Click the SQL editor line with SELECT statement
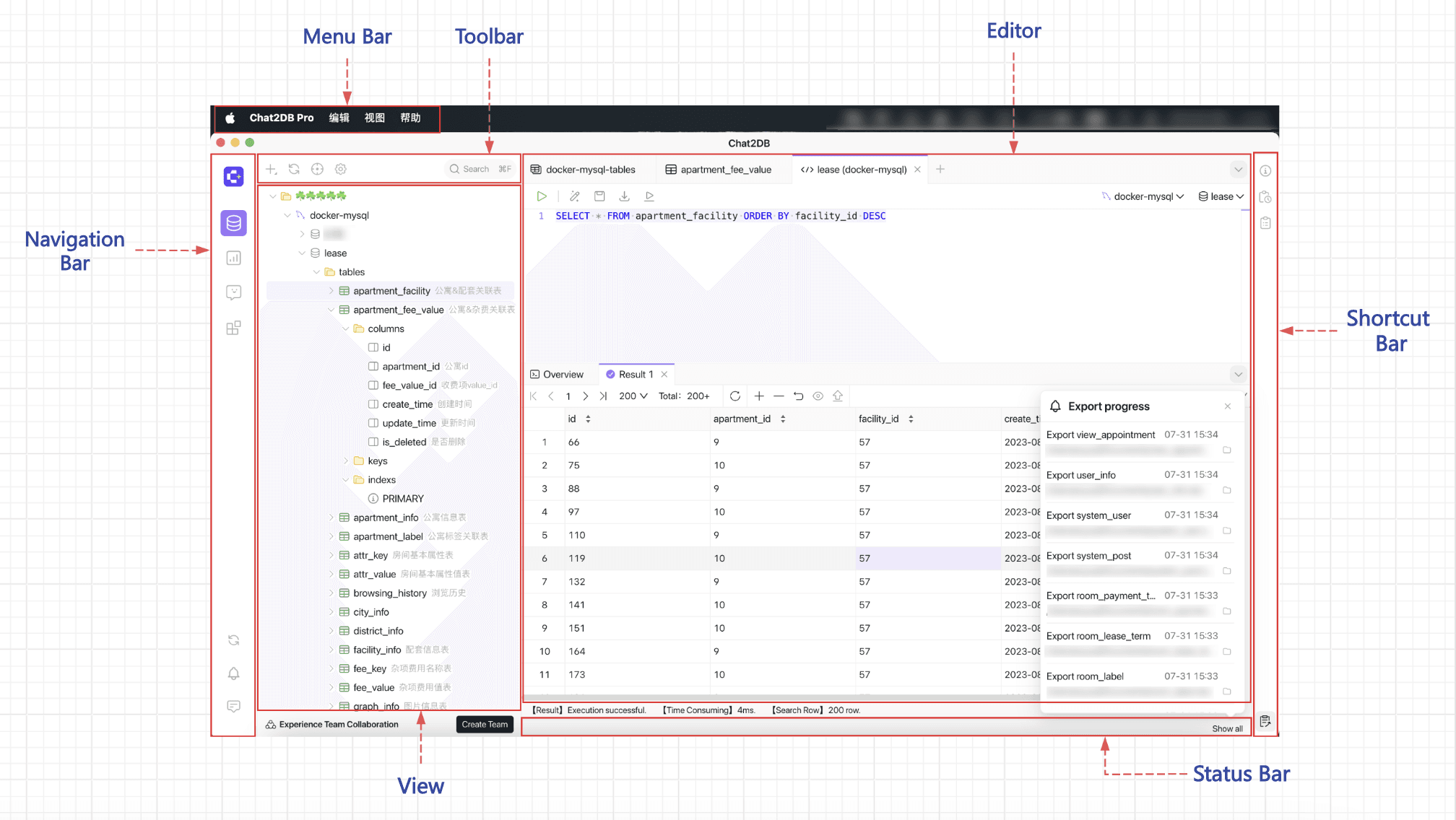This screenshot has height=820, width=1456. coord(720,216)
